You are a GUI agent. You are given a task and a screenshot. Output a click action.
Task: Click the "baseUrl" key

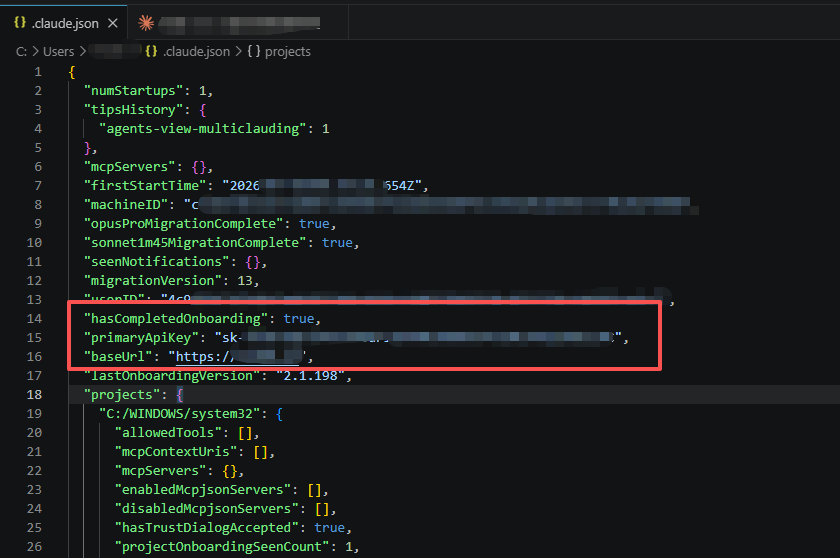(118, 357)
